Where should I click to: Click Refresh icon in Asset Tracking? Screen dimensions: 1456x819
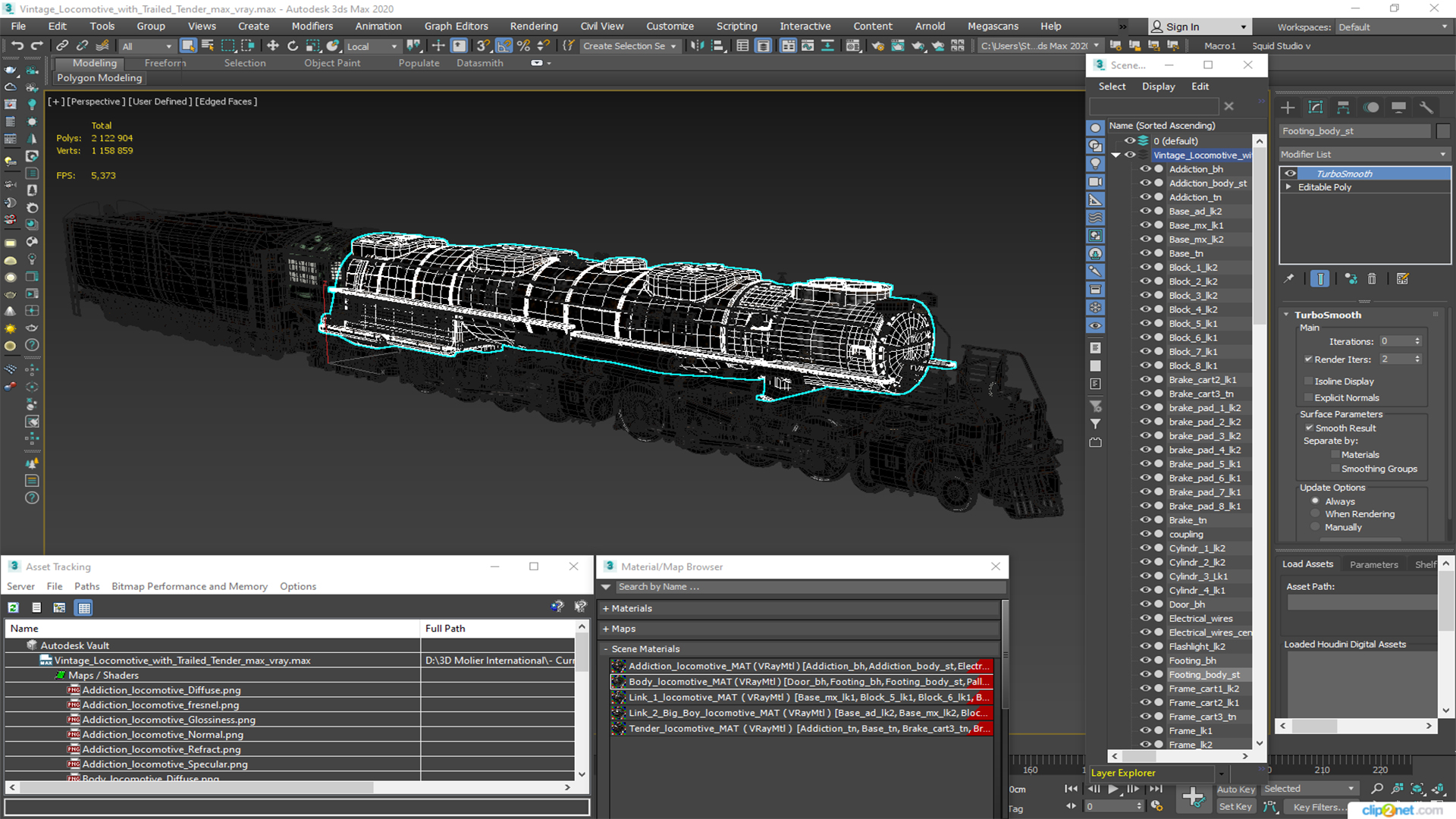tap(14, 607)
